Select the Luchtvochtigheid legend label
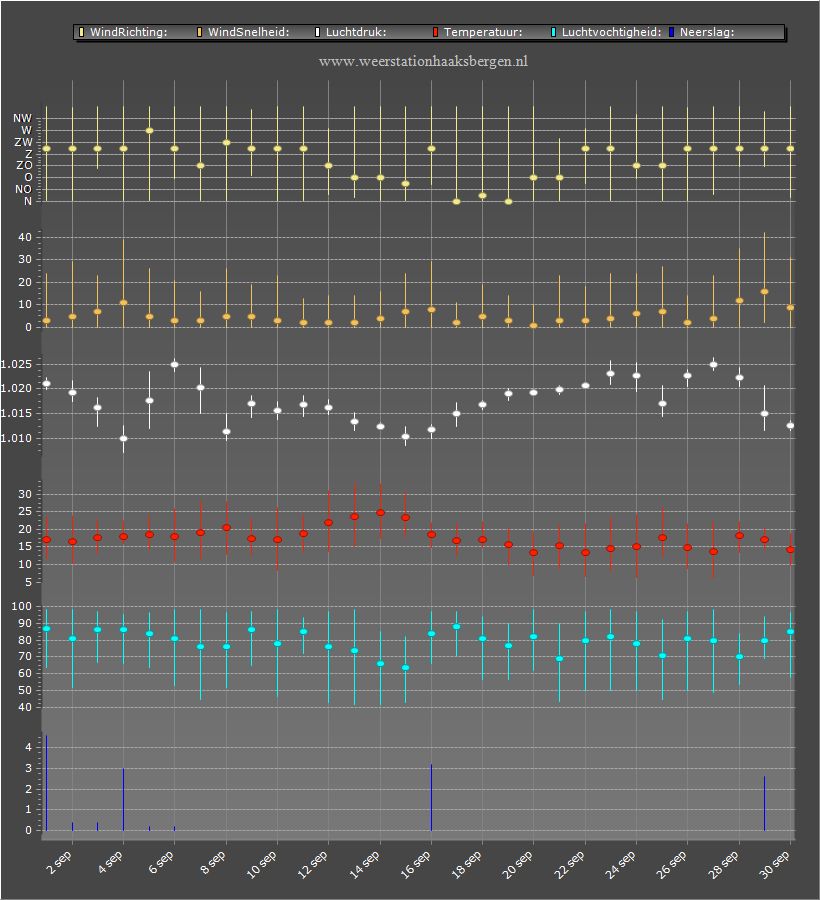Image resolution: width=820 pixels, height=900 pixels. coord(612,32)
